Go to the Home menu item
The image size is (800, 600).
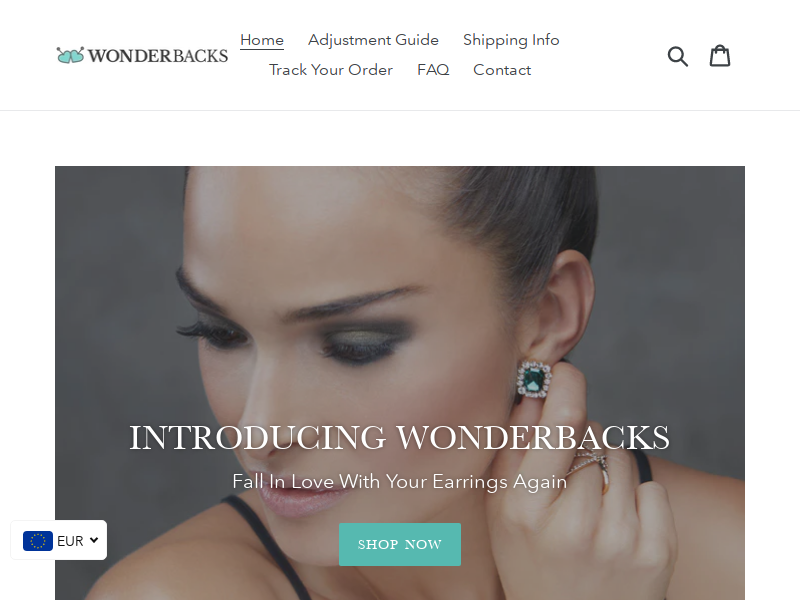tap(262, 40)
